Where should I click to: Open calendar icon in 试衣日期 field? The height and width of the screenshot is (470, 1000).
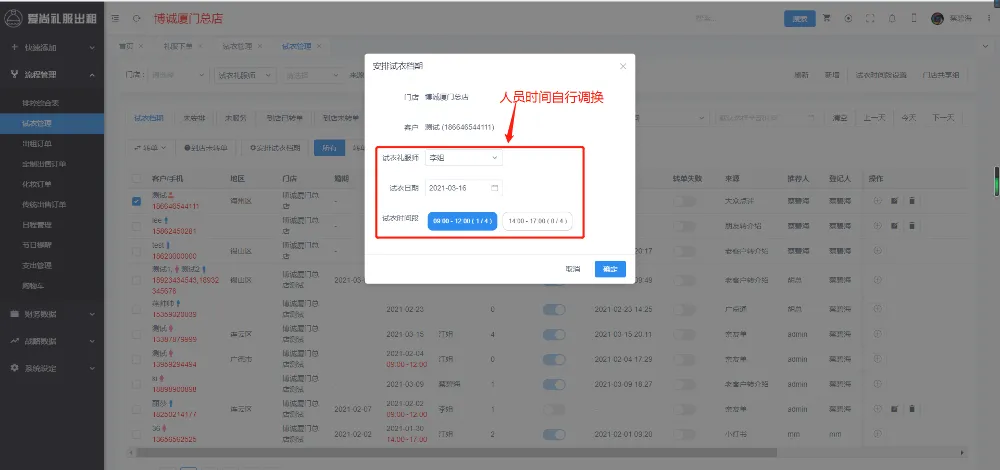pyautogui.click(x=494, y=188)
